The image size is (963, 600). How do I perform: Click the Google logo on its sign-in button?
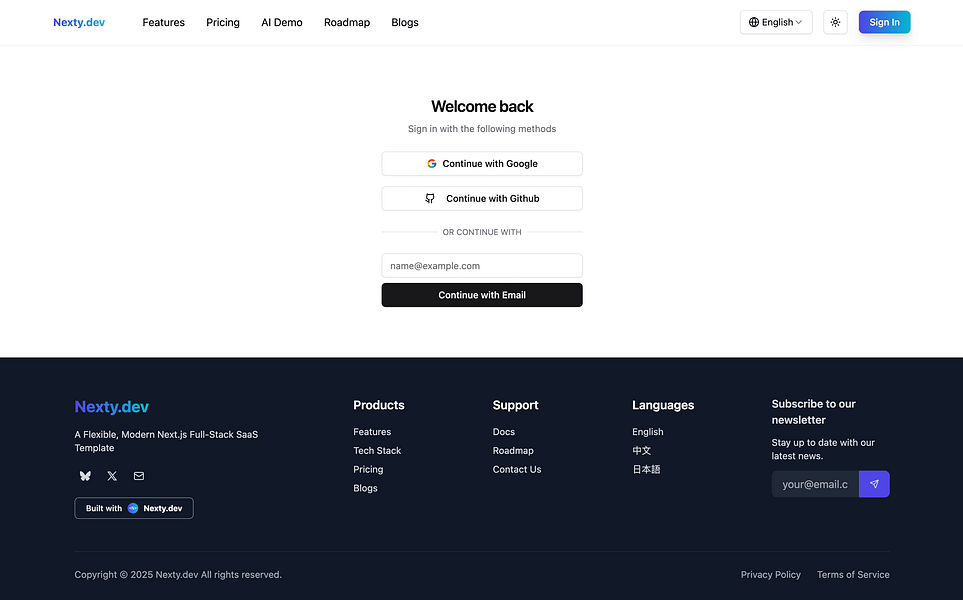[x=431, y=163]
